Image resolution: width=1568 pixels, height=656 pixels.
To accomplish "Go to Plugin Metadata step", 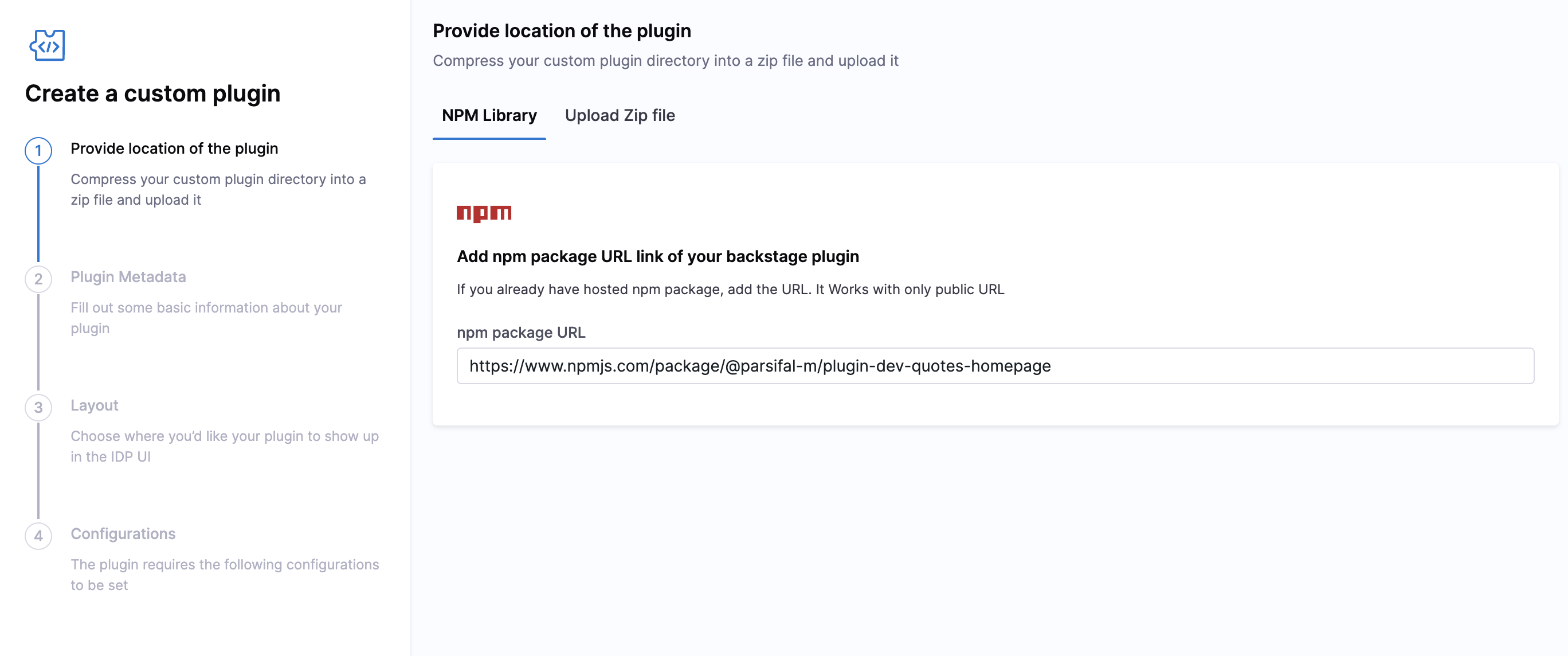I will pyautogui.click(x=128, y=276).
